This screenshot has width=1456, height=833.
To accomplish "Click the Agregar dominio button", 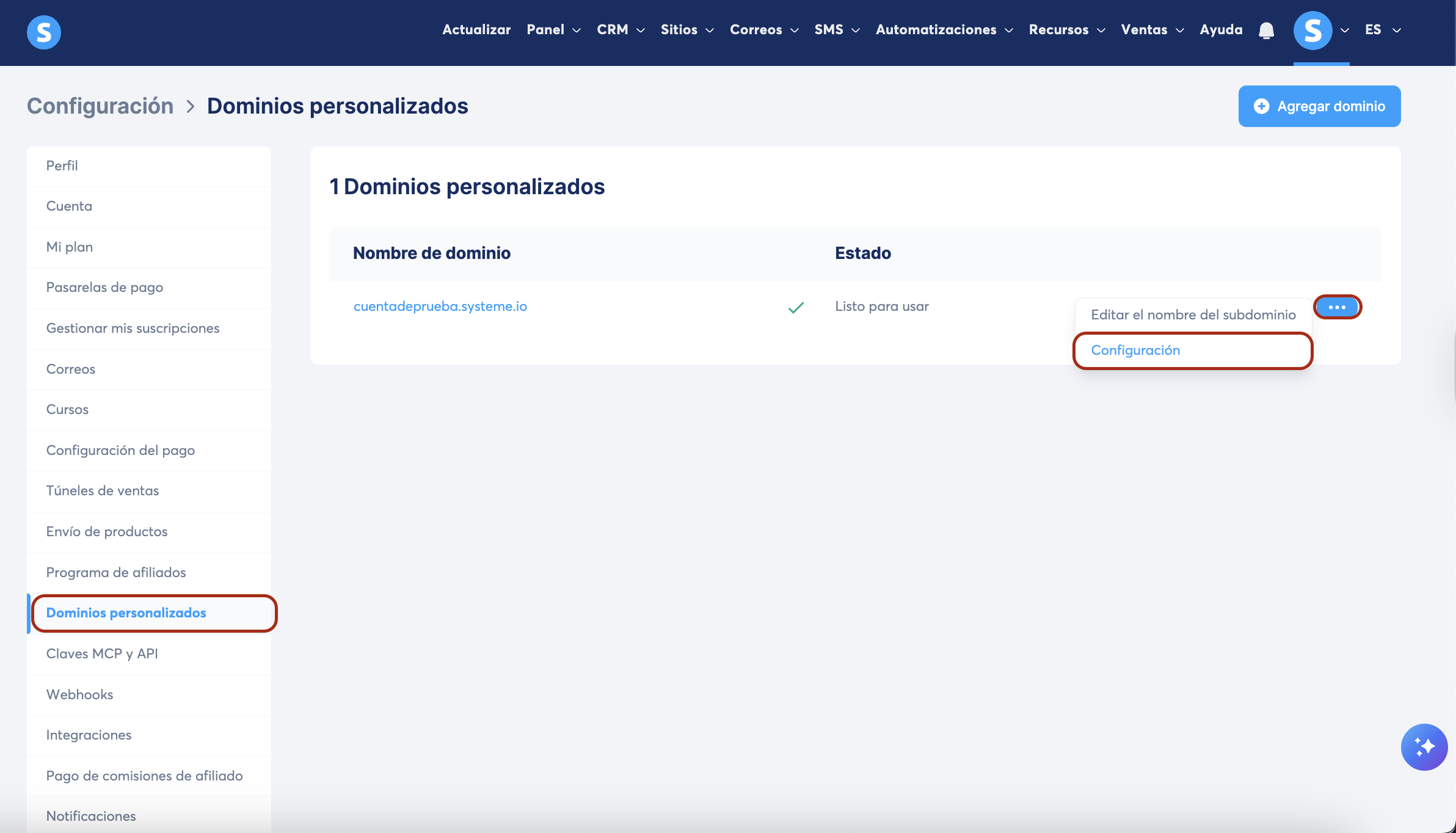I will [1319, 106].
